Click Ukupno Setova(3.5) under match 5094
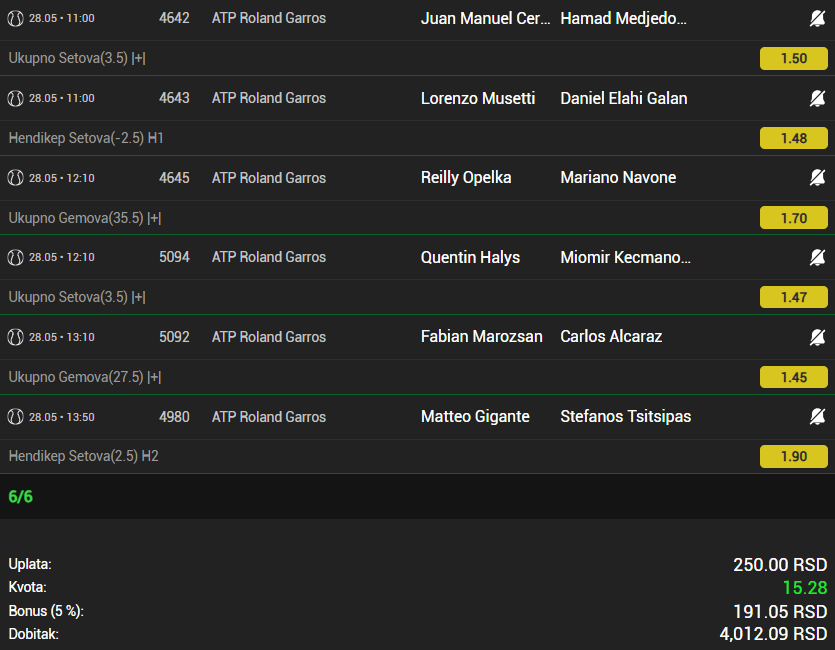 click(77, 297)
